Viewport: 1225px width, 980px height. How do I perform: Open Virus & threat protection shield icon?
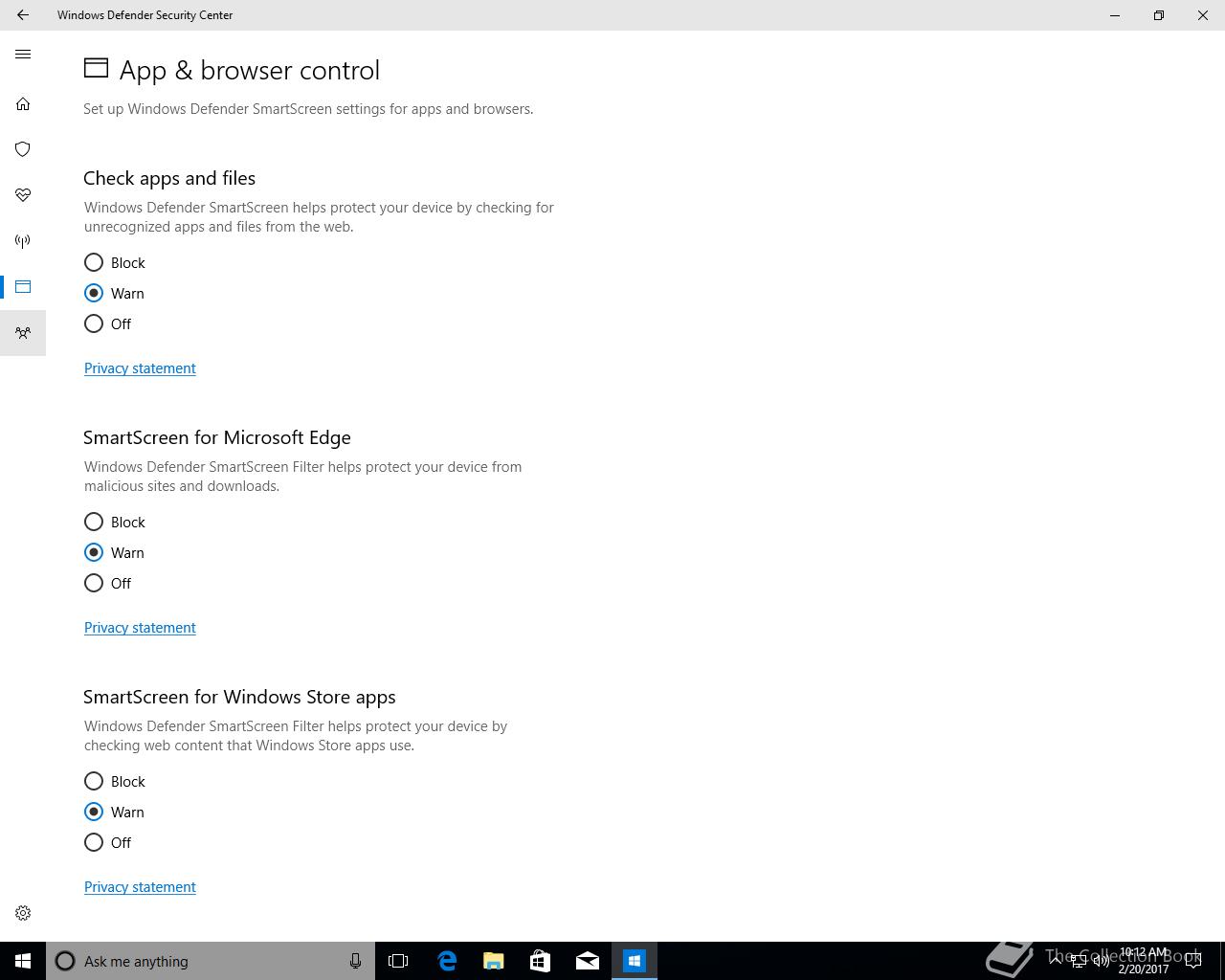23,149
